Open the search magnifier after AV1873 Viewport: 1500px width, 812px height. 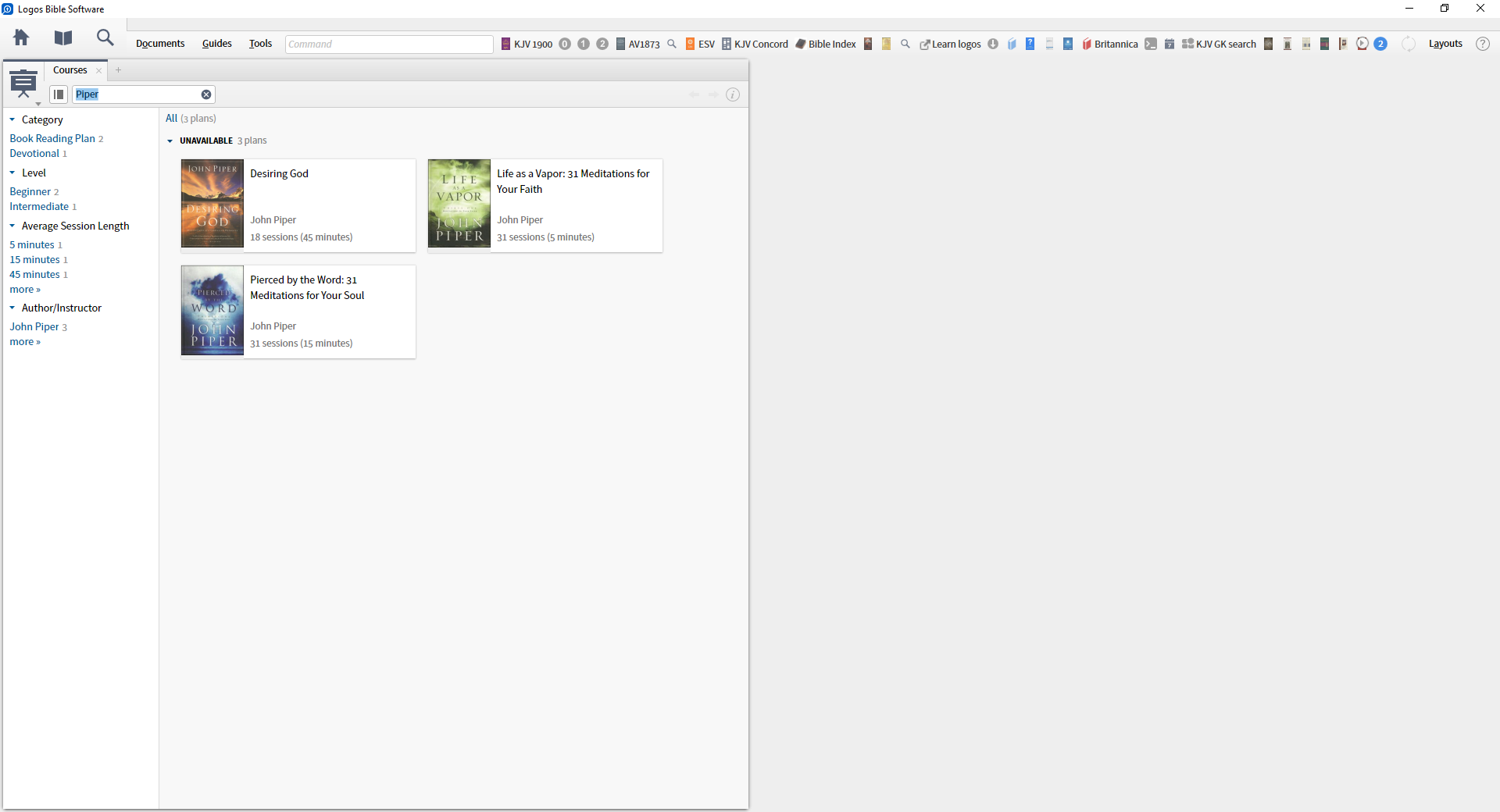point(672,44)
